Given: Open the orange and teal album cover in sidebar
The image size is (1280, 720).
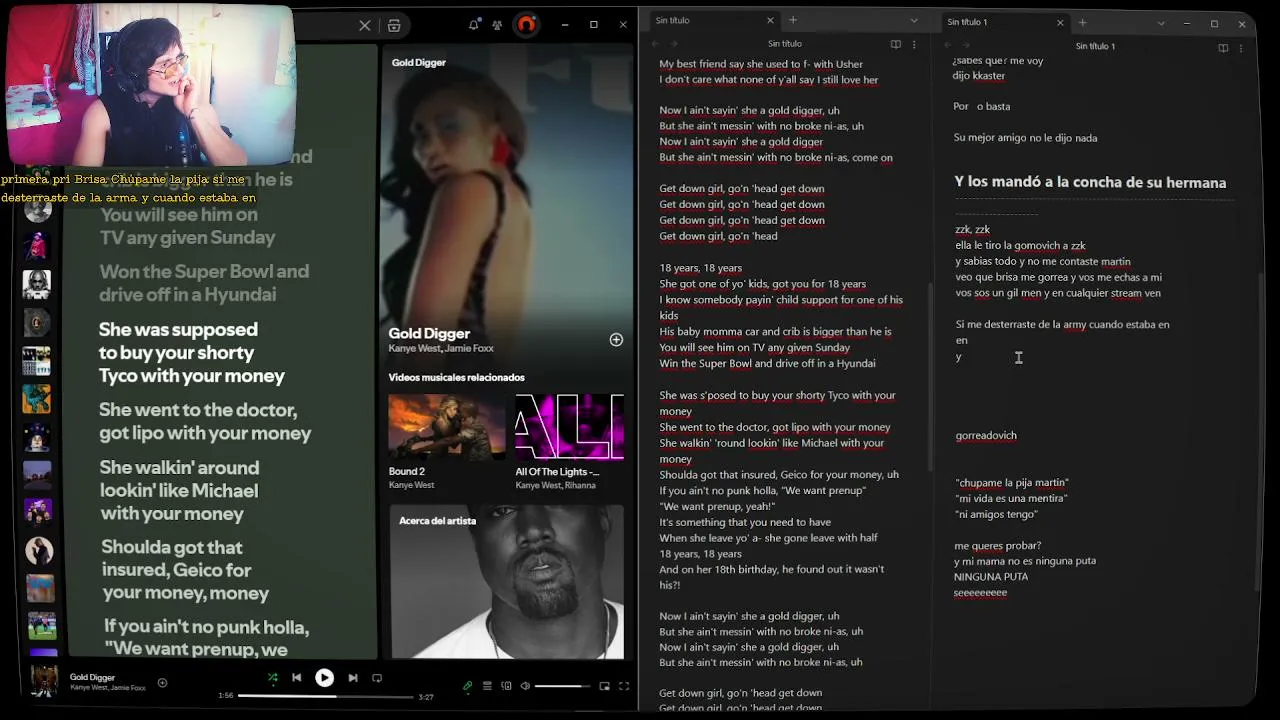Looking at the screenshot, I should point(37,400).
